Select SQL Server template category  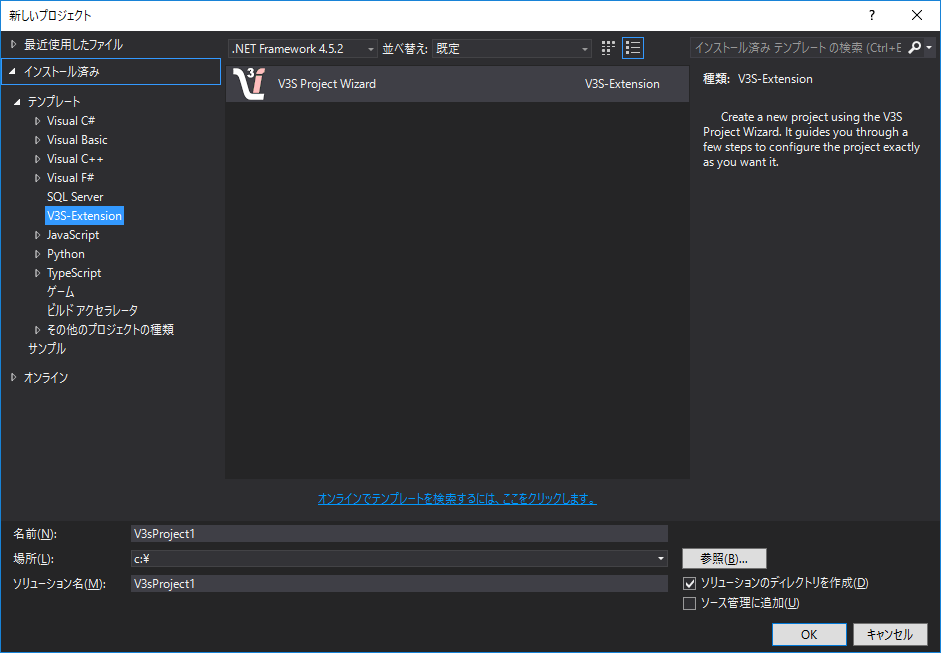(75, 197)
